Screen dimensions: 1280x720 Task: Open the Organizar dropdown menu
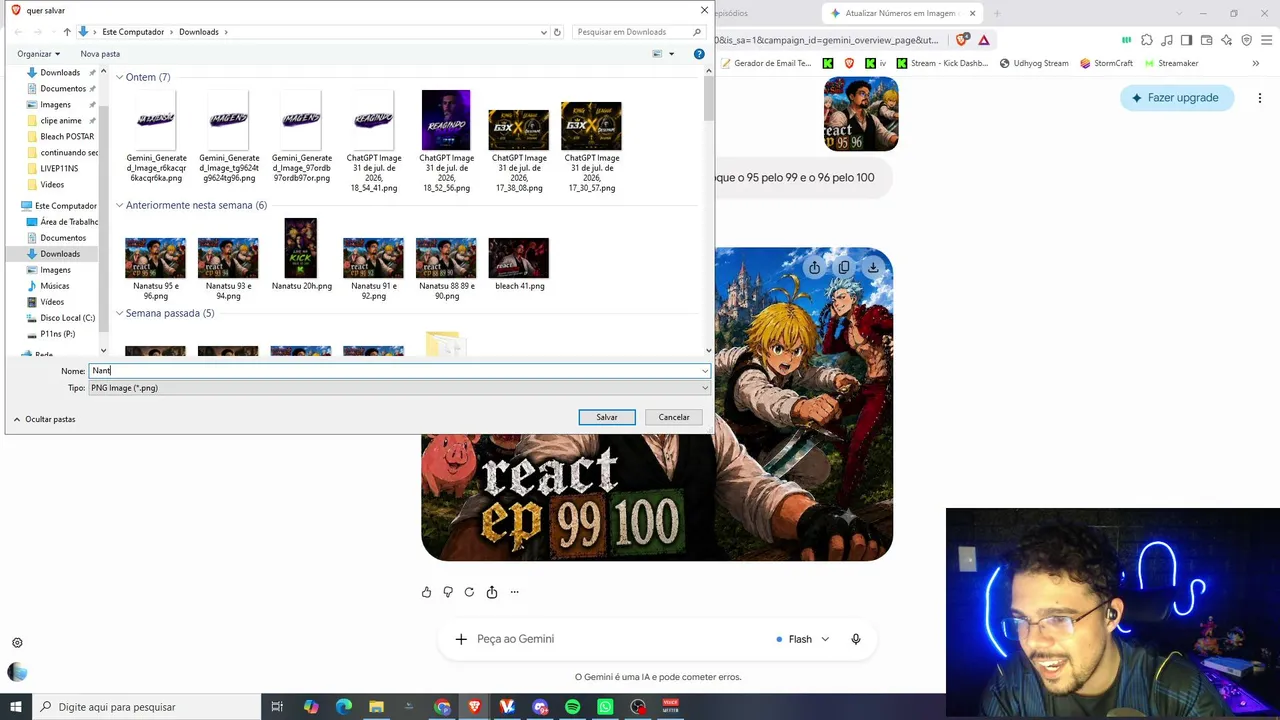tap(39, 54)
